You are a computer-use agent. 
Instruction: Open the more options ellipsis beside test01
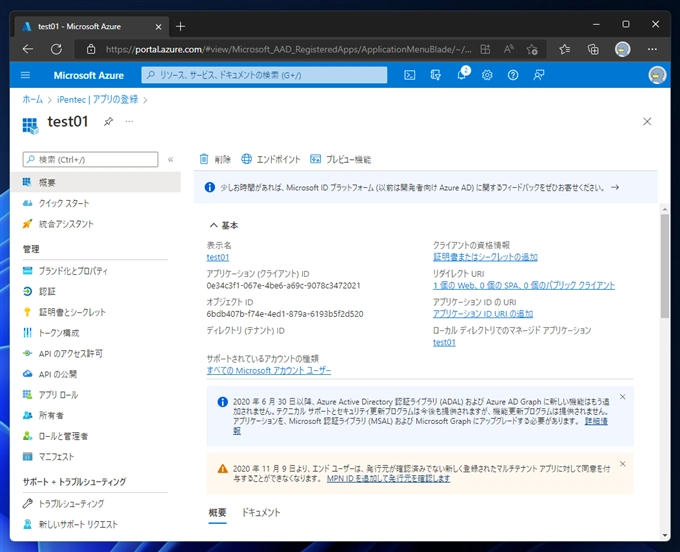[x=129, y=121]
